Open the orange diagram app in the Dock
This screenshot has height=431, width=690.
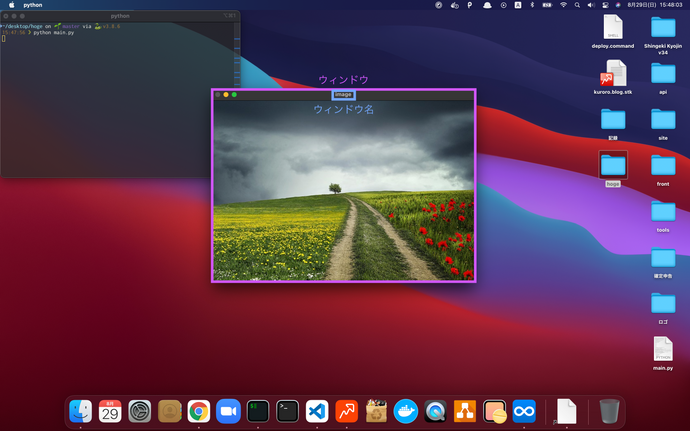click(465, 411)
